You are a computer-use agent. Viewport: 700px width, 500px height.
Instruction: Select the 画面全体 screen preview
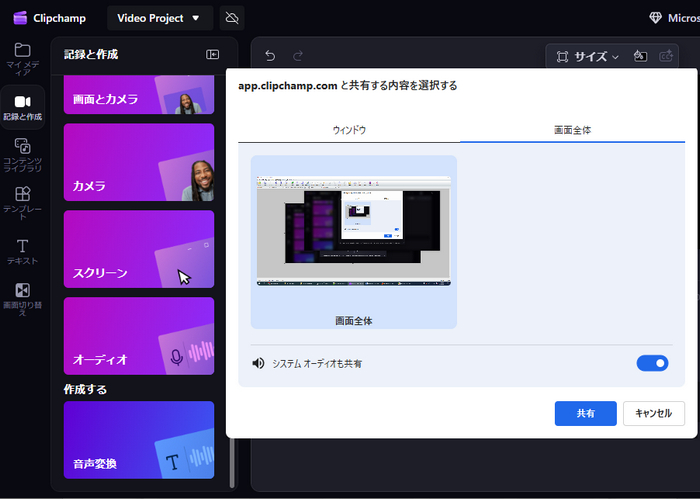point(354,242)
